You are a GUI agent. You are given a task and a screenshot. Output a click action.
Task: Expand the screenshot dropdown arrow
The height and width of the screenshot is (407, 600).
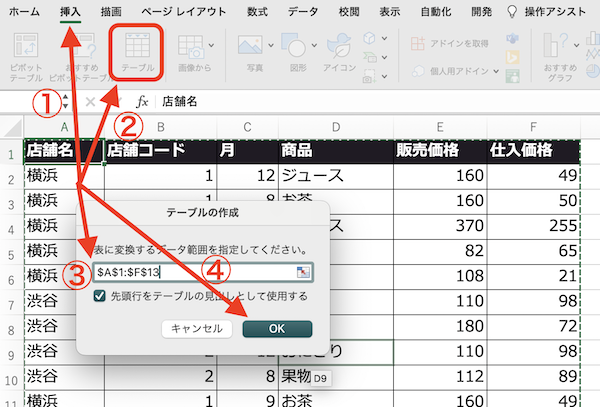pyautogui.click(x=385, y=77)
